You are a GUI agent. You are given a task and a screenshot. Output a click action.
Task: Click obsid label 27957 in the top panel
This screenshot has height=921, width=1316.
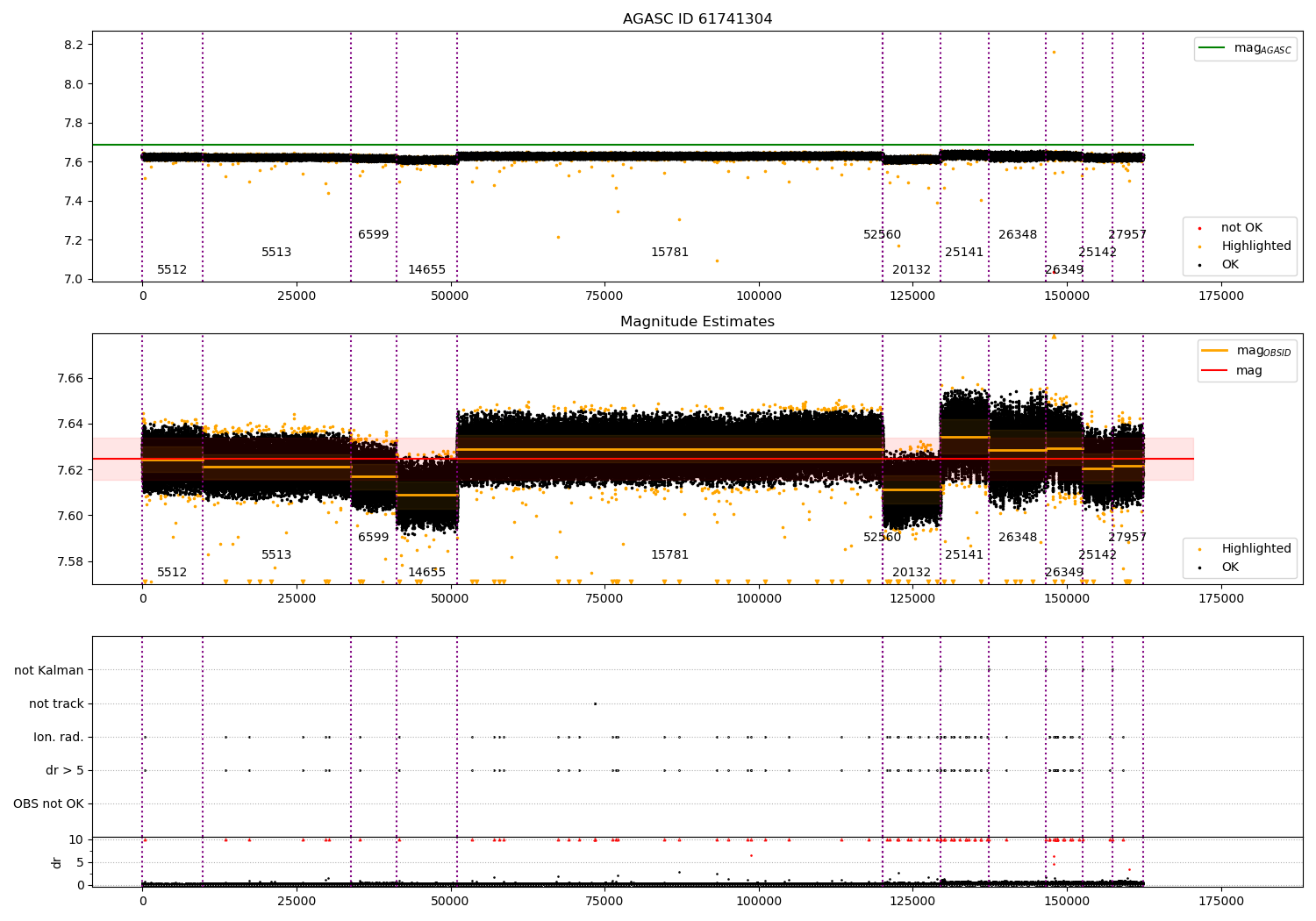pyautogui.click(x=1127, y=235)
